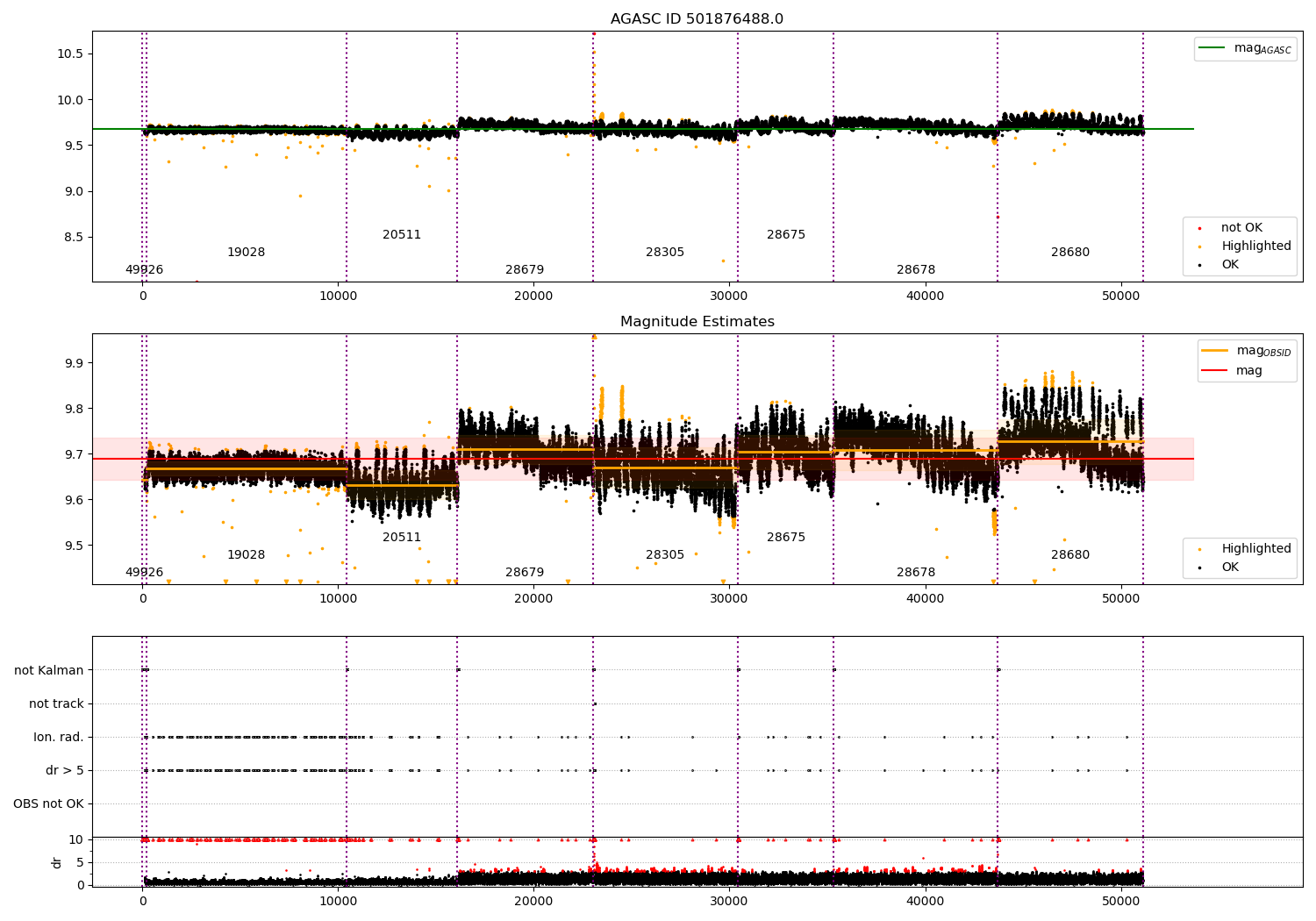
Task: Click OBSID label 20511 in the top plot
Action: pos(402,235)
